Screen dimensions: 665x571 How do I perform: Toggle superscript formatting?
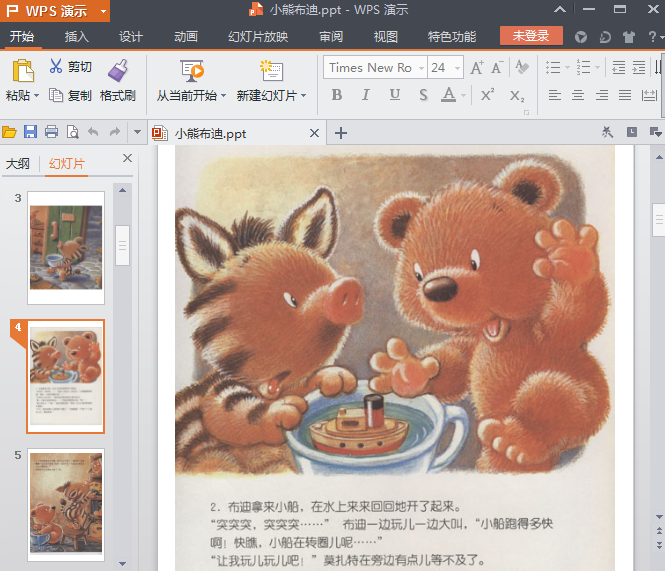[487, 95]
